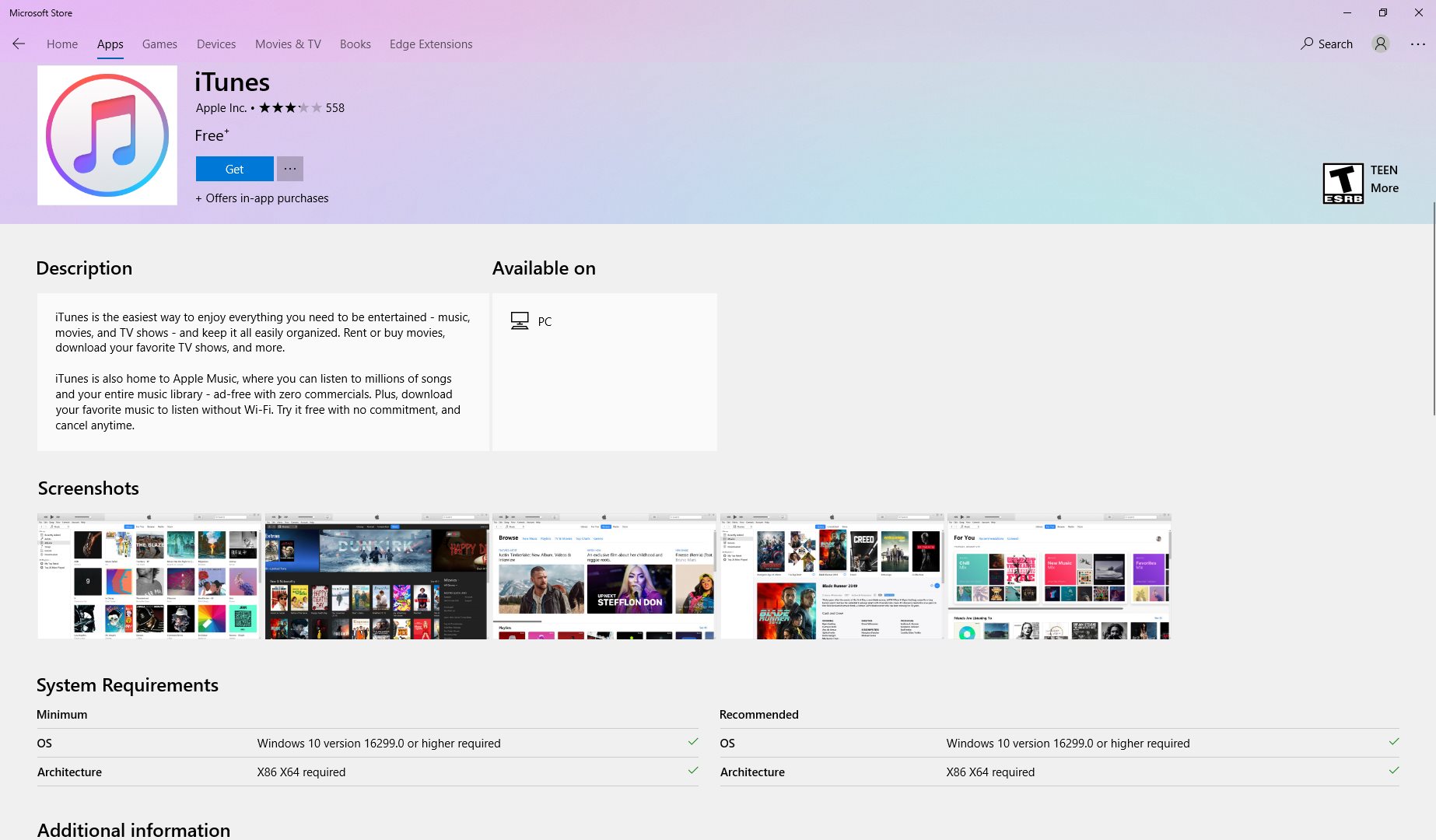The image size is (1436, 840).
Task: Click the Minimum requirements label
Action: (62, 714)
